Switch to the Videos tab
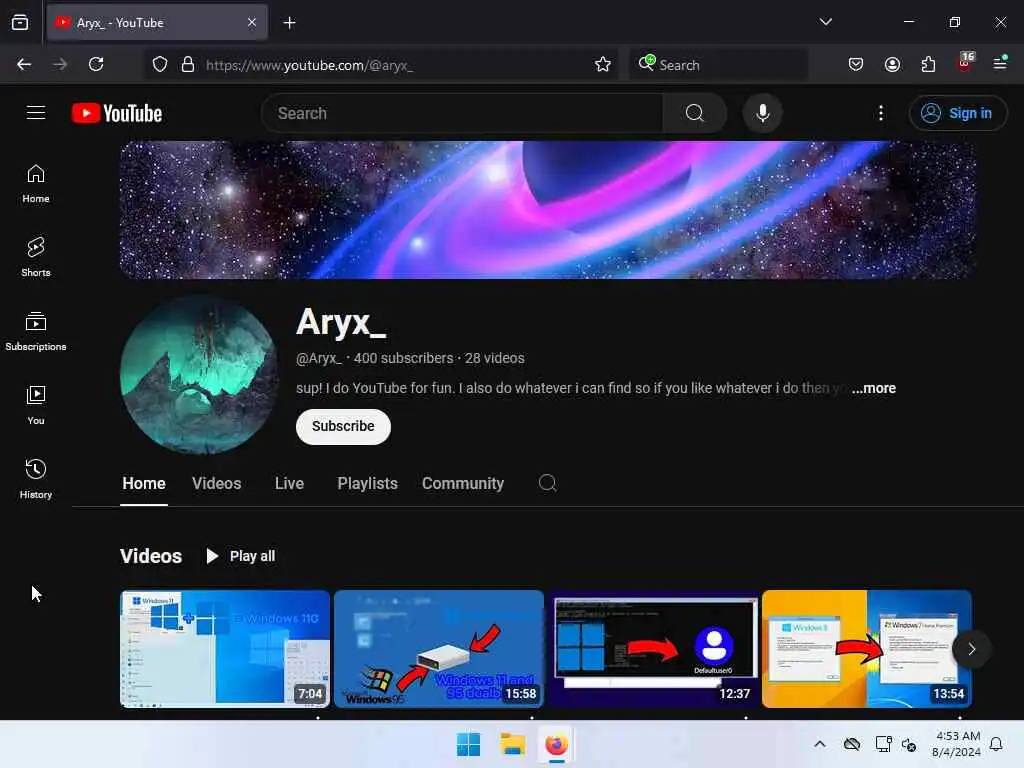Viewport: 1024px width, 768px height. (216, 483)
